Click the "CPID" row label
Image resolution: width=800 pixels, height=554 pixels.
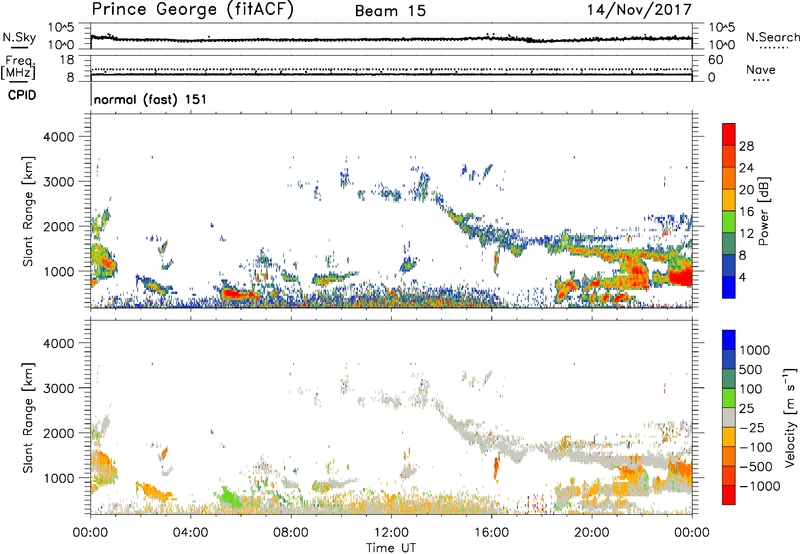(22, 95)
